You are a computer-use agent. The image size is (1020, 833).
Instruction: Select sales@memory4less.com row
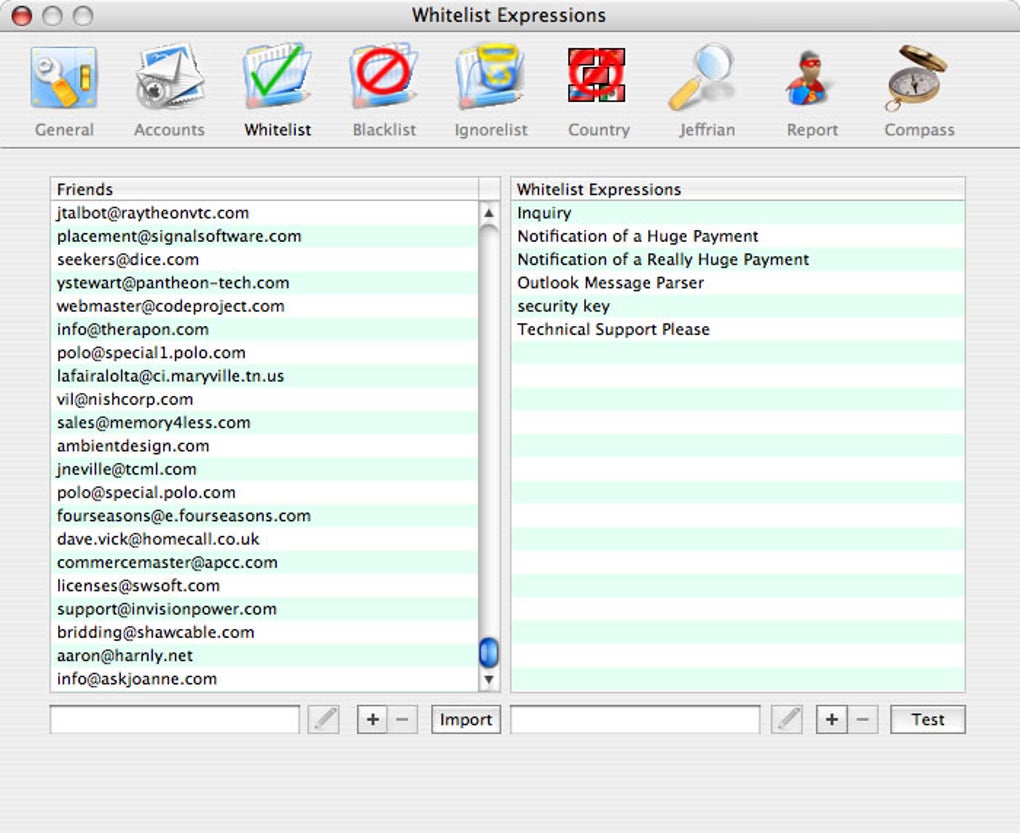[264, 423]
